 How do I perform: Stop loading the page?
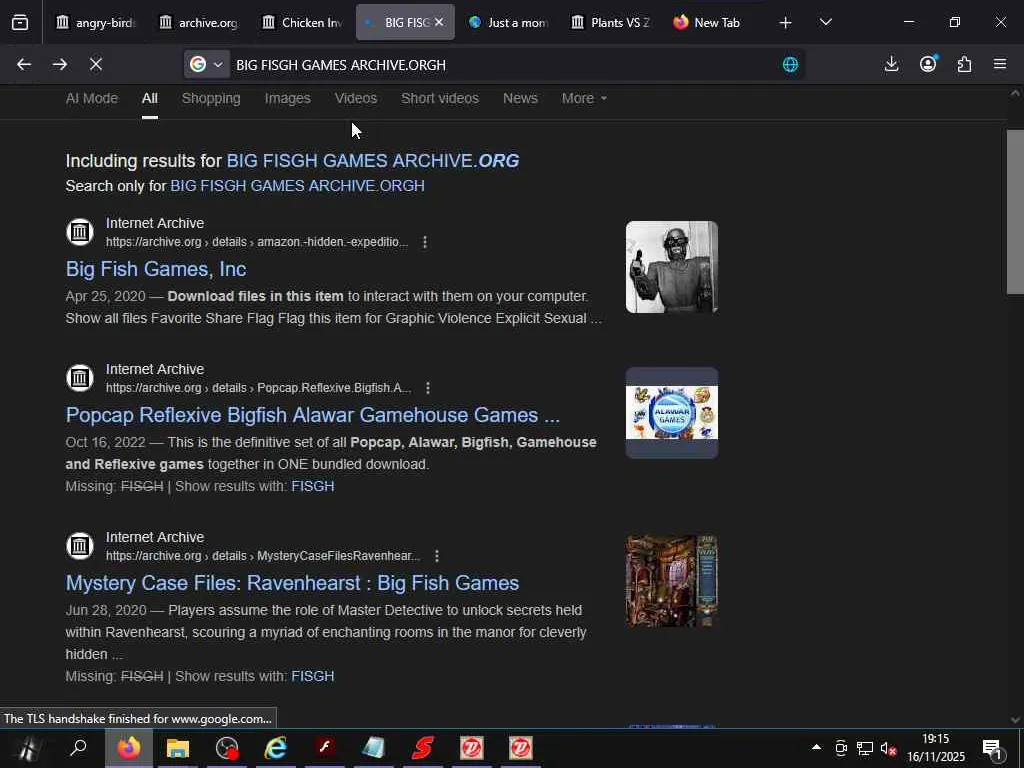(95, 64)
